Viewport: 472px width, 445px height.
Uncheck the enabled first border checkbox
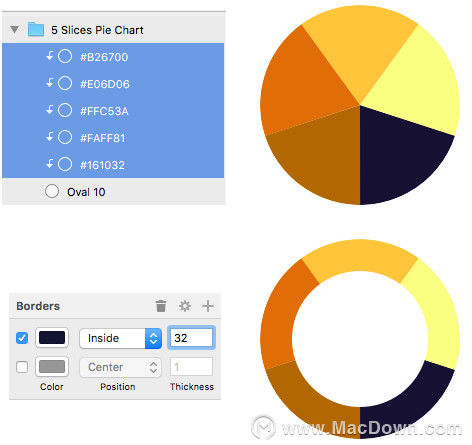tap(22, 338)
